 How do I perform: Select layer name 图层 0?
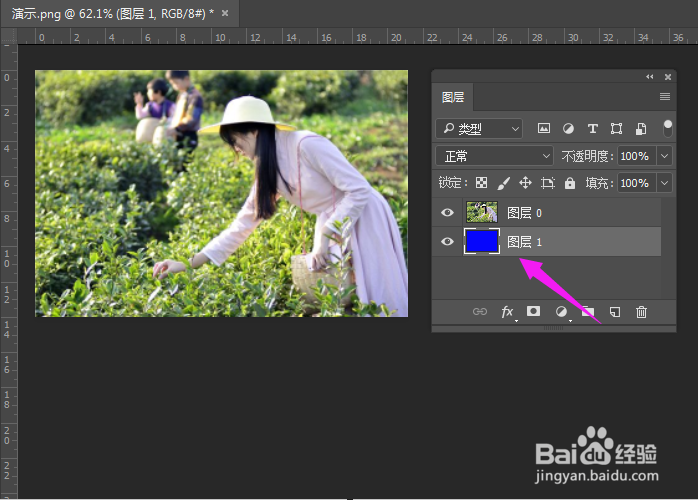524,213
